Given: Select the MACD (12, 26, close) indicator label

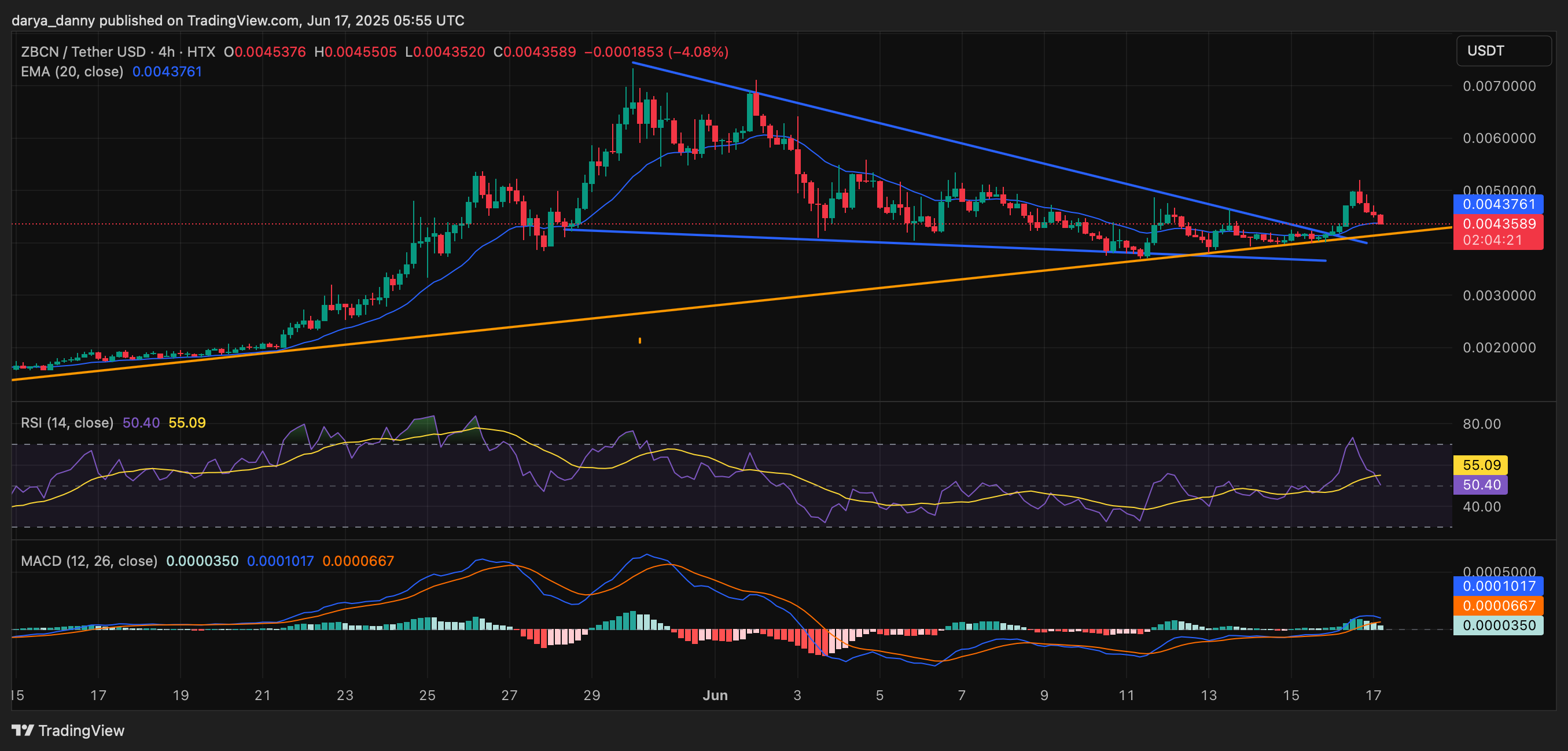Looking at the screenshot, I should pos(89,561).
